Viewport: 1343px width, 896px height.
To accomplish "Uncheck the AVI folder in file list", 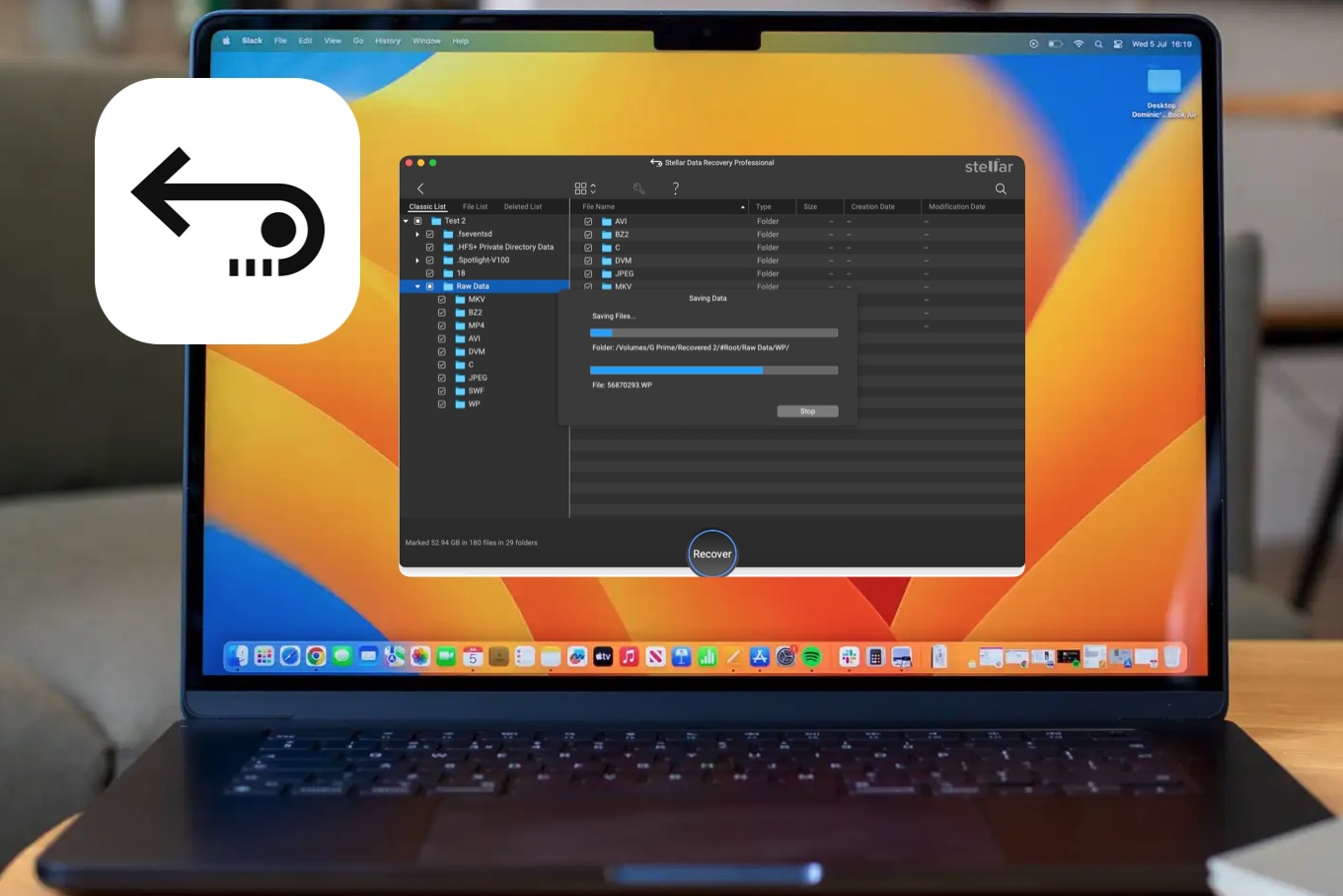I will coord(588,221).
